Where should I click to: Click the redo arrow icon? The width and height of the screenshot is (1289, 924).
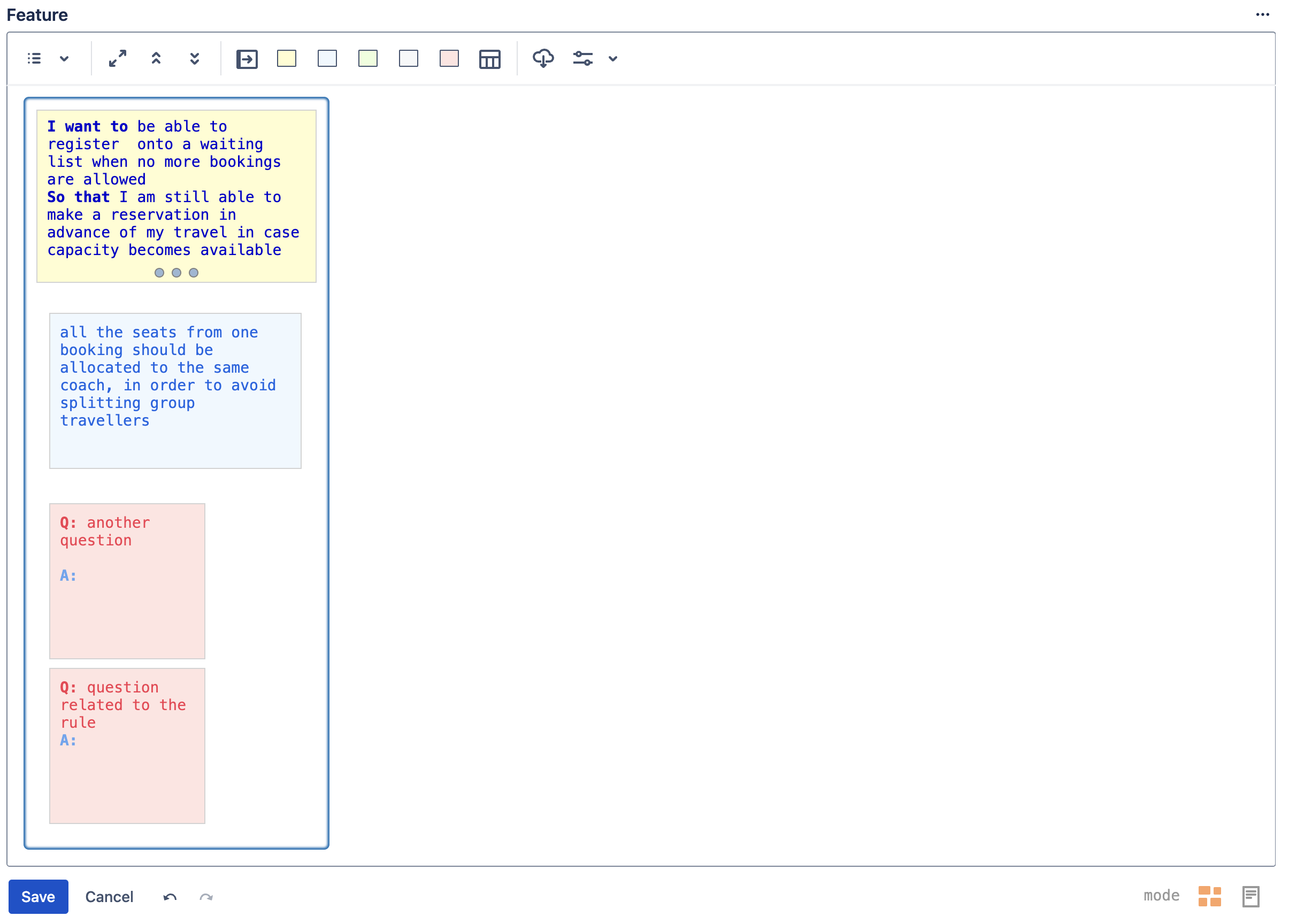206,897
